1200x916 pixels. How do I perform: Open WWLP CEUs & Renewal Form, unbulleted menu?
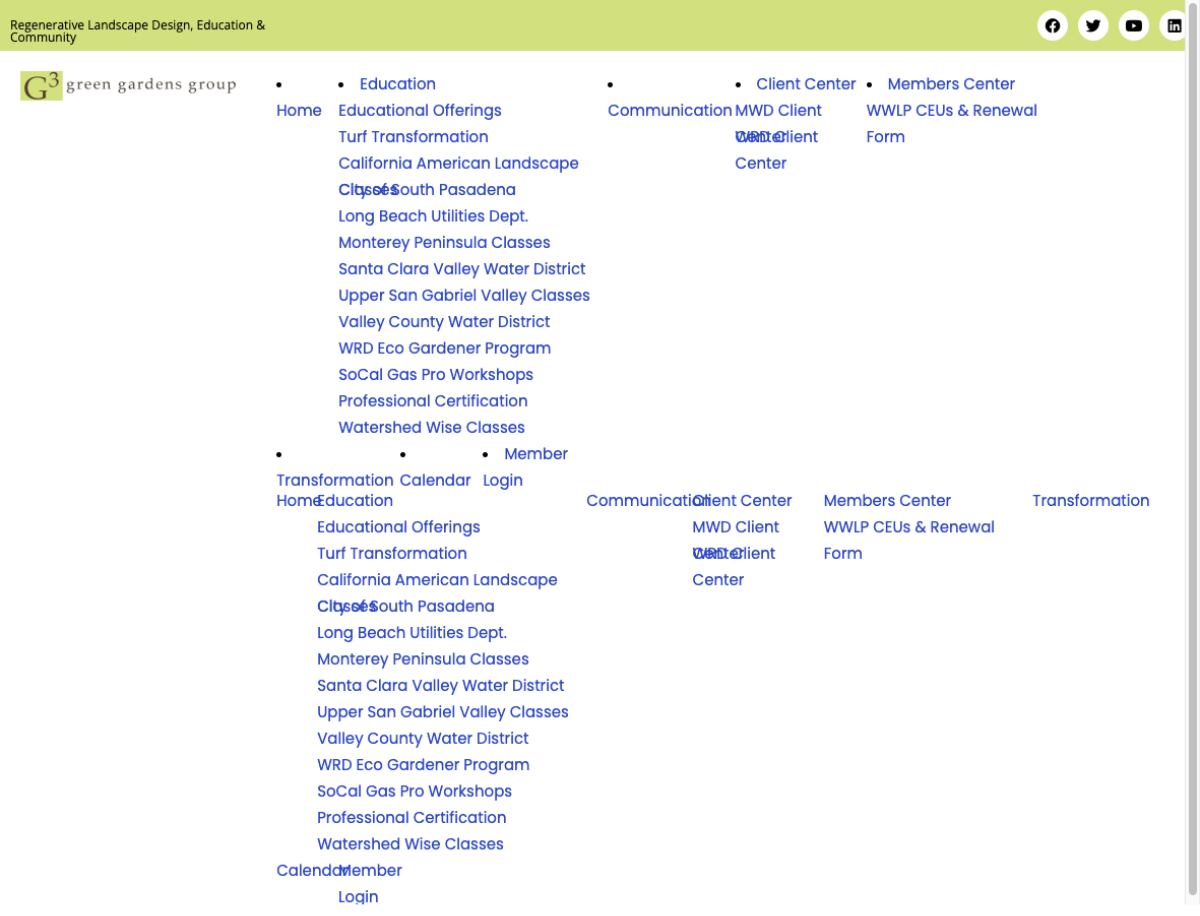909,540
